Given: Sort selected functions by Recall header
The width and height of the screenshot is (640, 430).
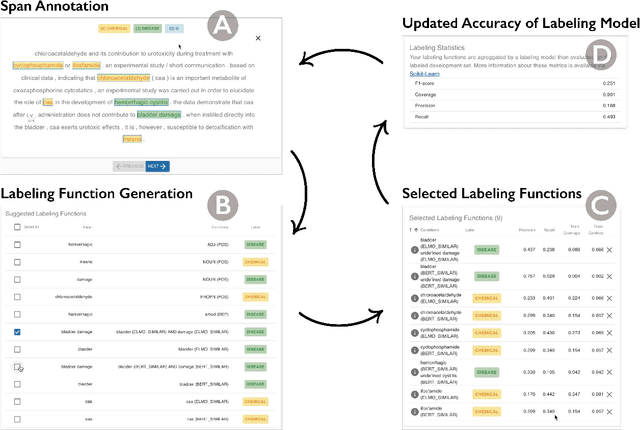Looking at the screenshot, I should click(549, 230).
